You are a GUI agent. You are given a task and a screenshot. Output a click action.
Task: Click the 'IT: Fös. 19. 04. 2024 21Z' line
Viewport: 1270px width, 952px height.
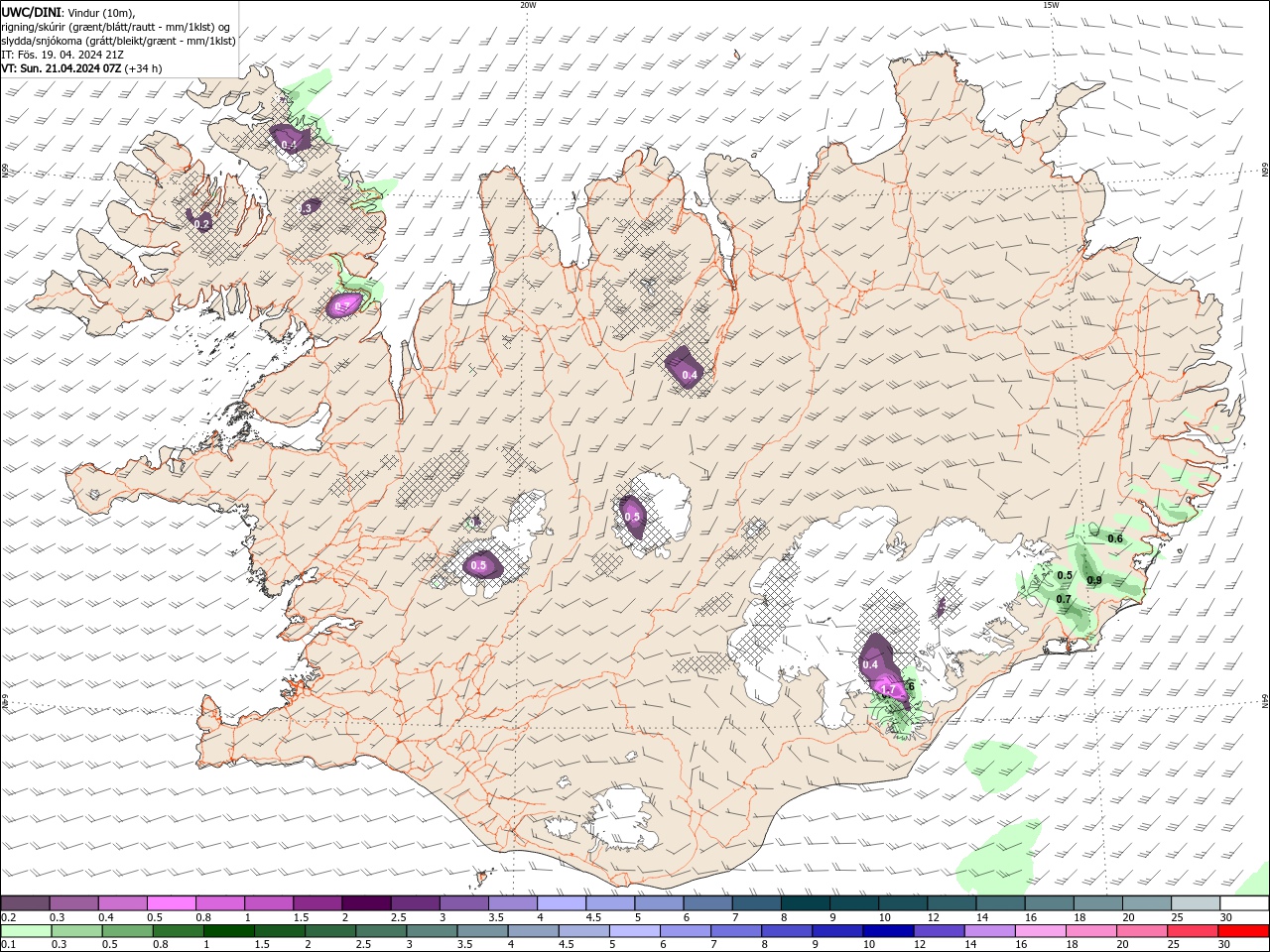[63, 55]
